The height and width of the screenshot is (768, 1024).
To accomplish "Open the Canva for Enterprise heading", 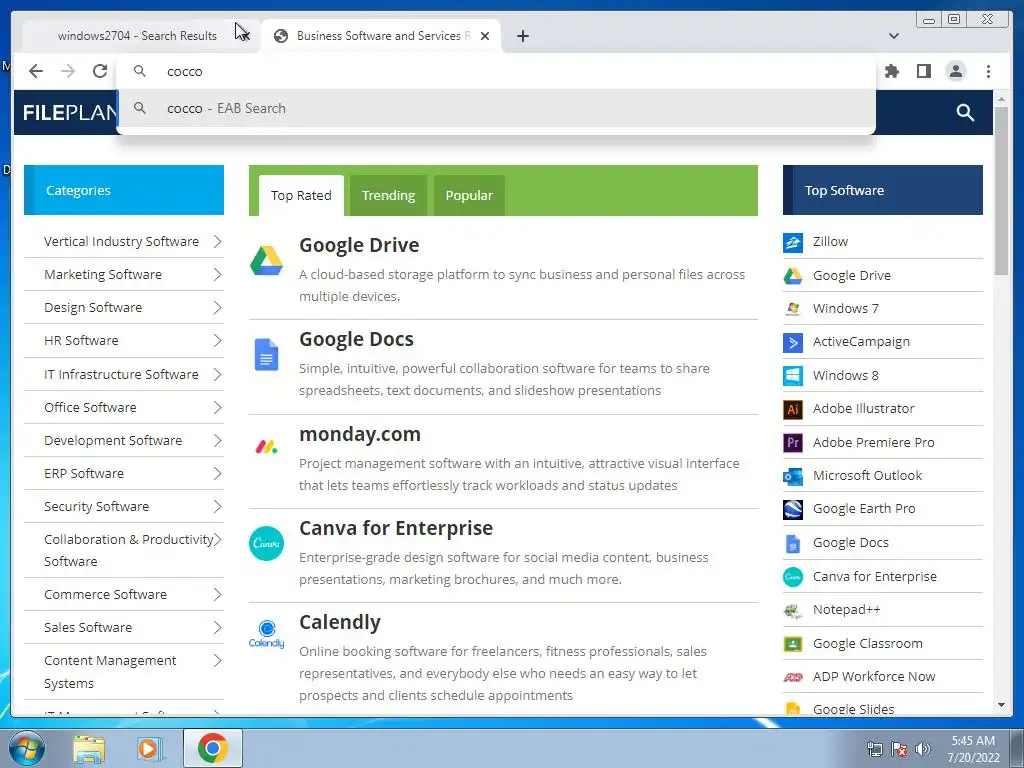I will coord(396,528).
